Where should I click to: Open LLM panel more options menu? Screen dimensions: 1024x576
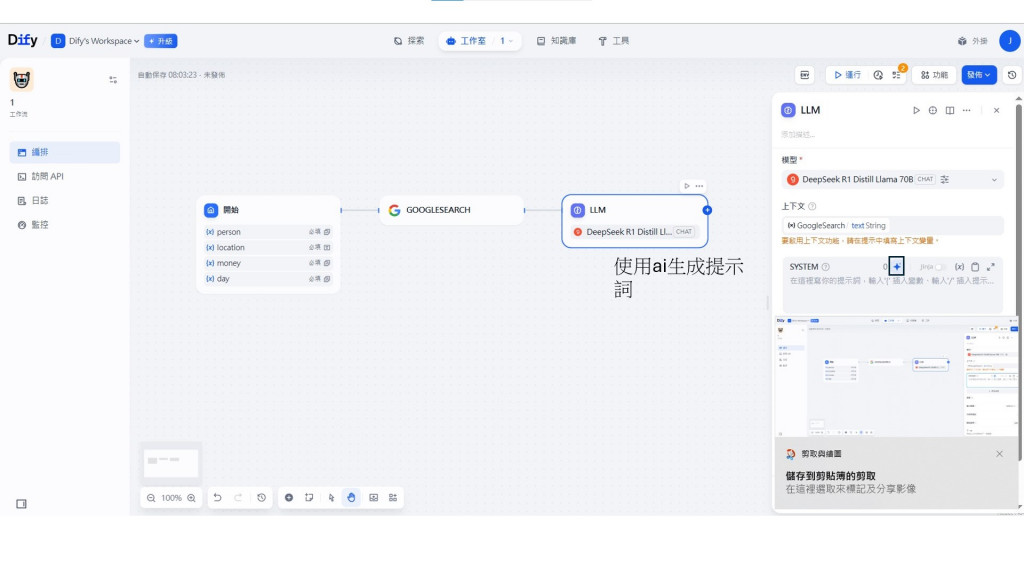967,110
